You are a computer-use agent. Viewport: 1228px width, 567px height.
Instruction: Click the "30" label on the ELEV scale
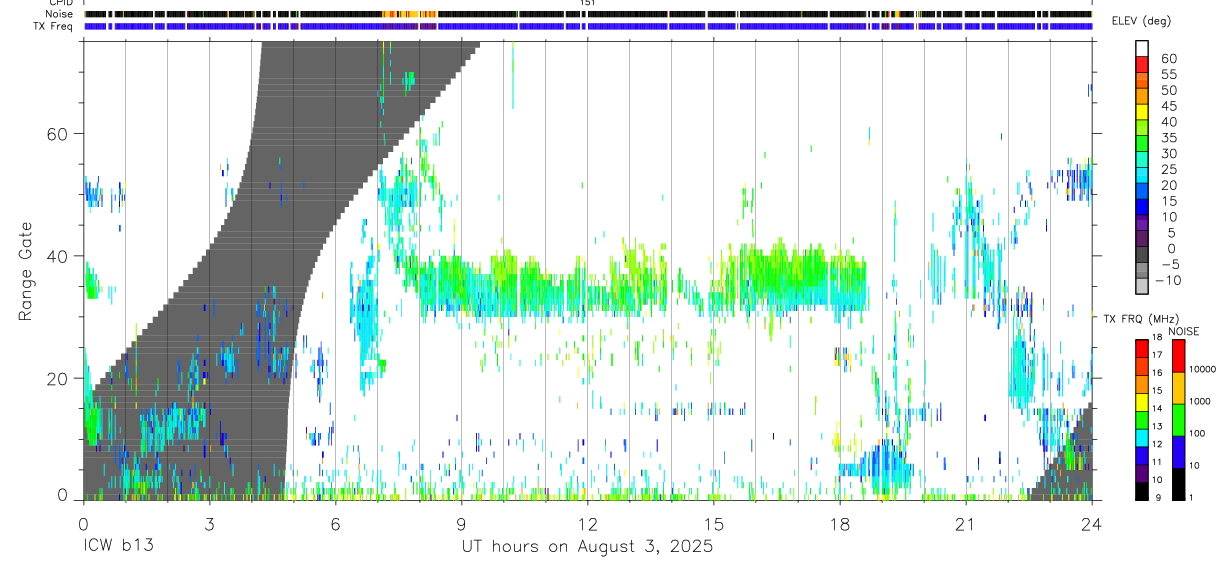coord(1168,154)
